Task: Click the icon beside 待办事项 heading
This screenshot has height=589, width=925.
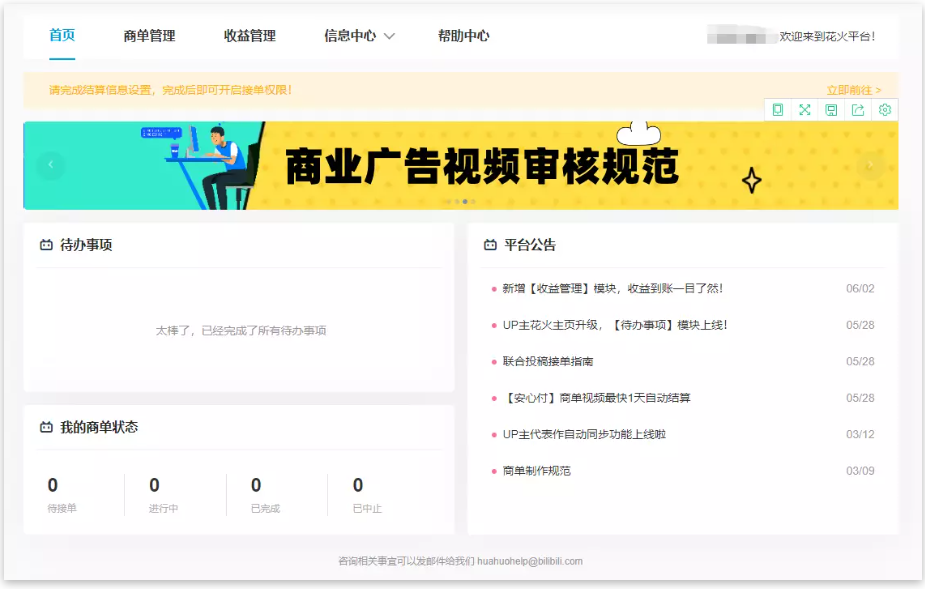Action: 46,245
